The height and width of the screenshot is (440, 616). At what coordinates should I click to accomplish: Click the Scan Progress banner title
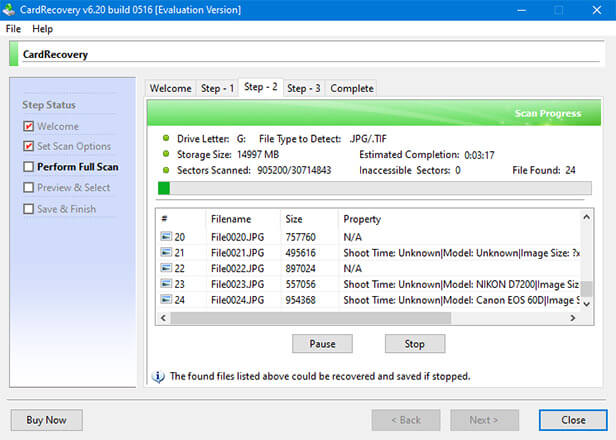tap(548, 113)
